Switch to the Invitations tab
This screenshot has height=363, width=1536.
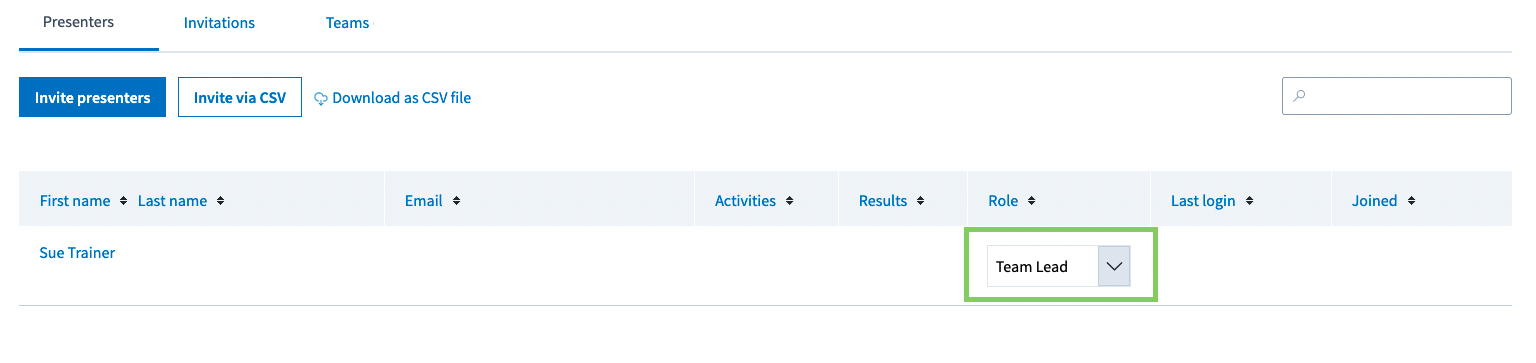pos(219,23)
